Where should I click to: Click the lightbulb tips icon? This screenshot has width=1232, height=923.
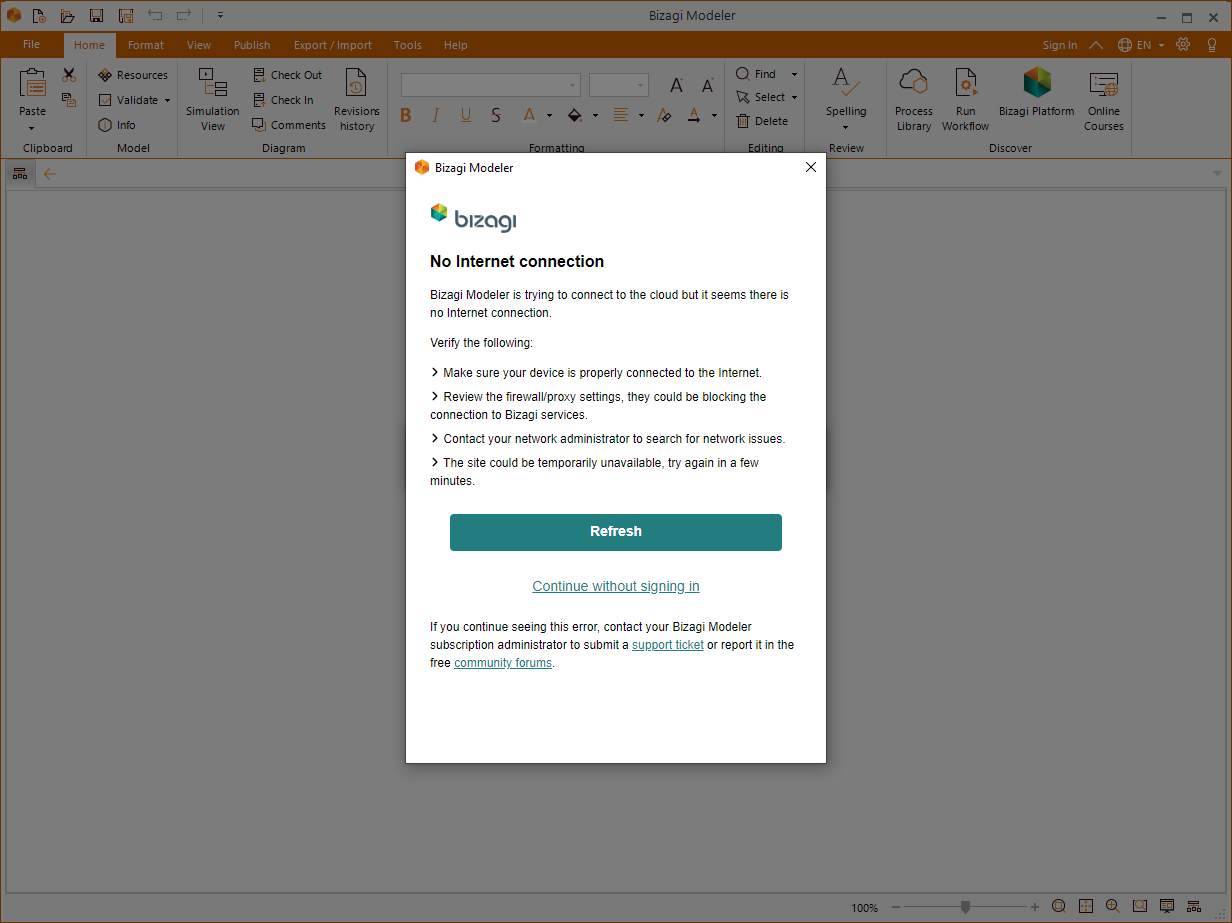[x=1211, y=45]
